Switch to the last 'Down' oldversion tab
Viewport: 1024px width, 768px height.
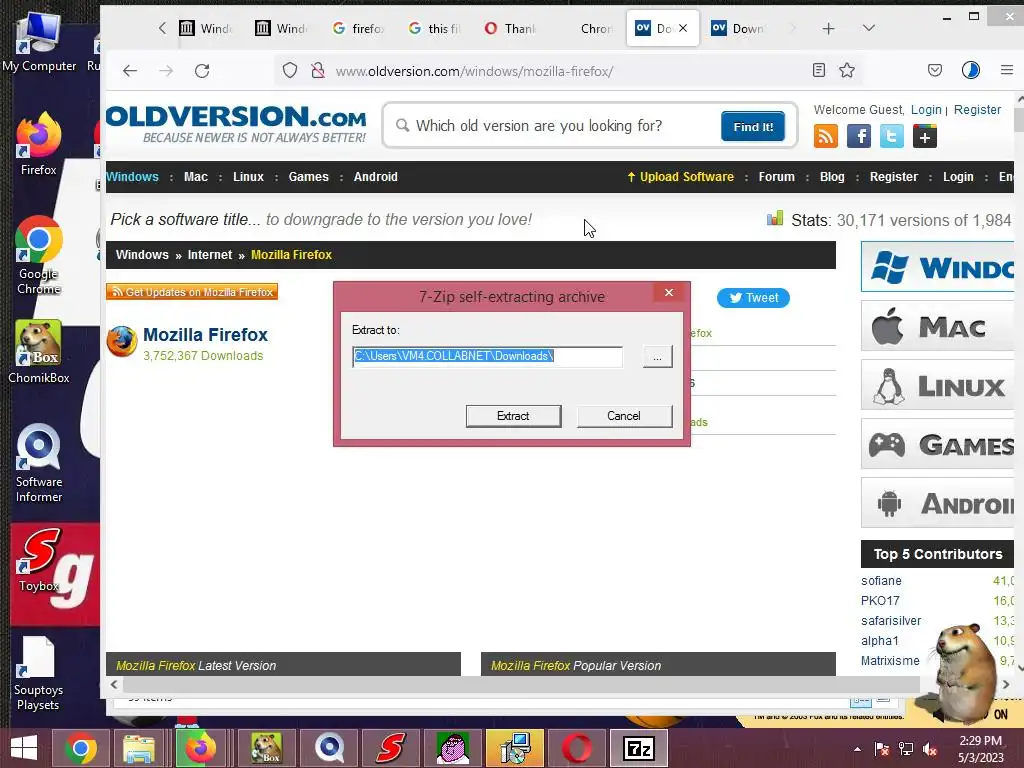point(739,29)
